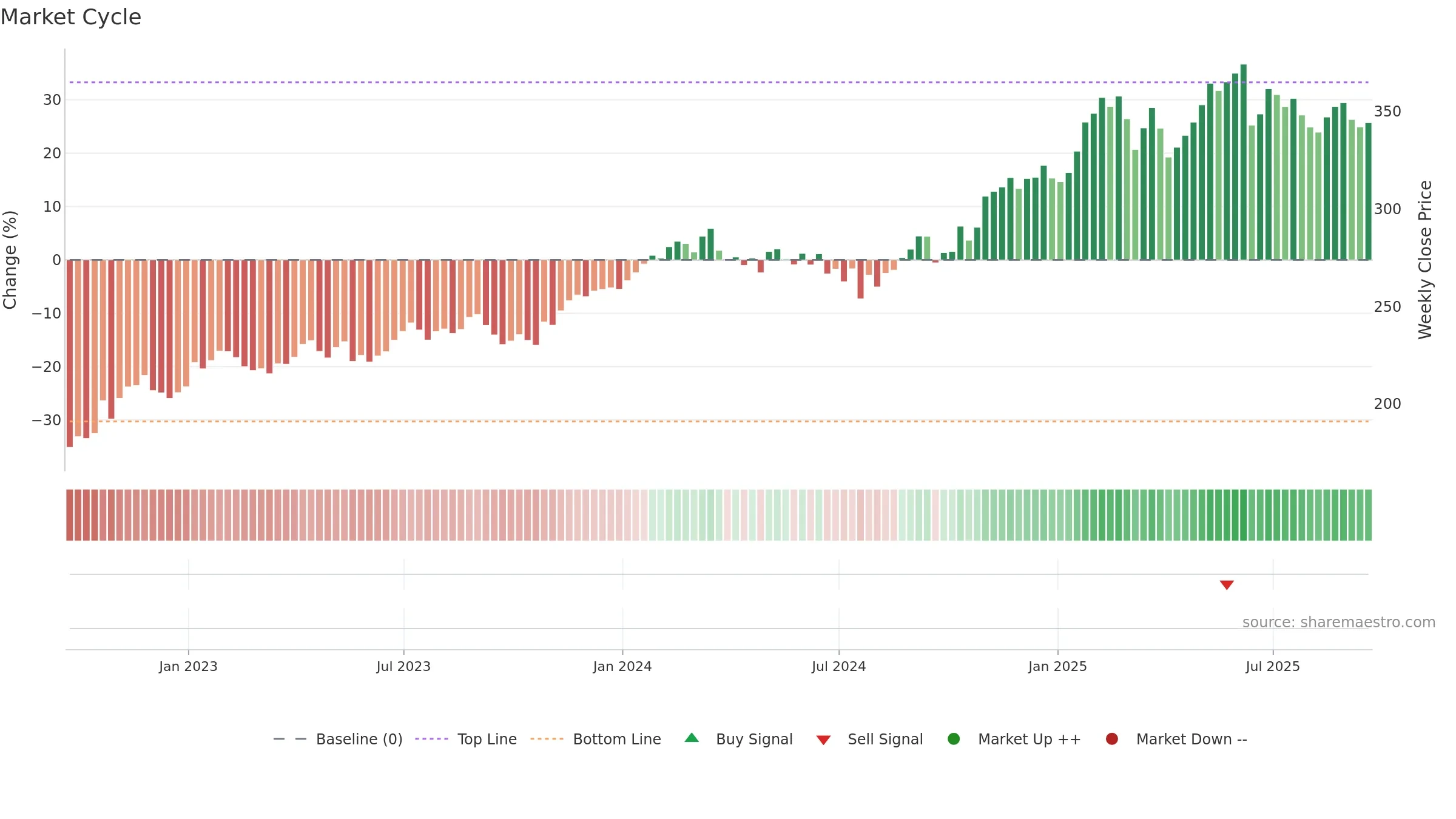
Task: Click the Market Cycle chart title
Action: [71, 17]
